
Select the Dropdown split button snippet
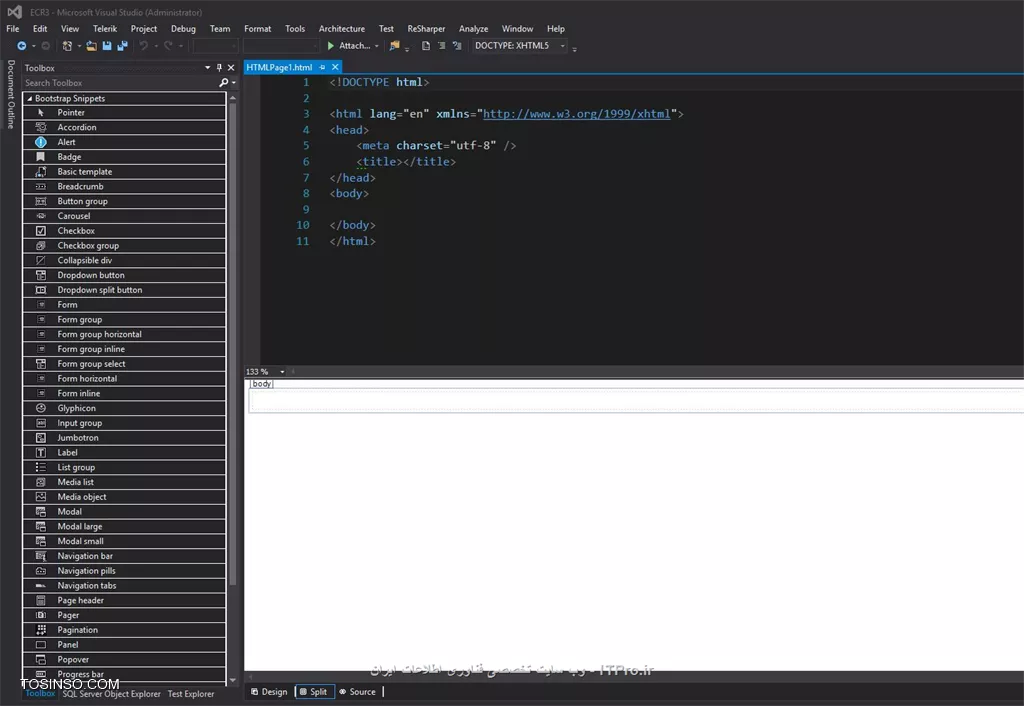124,290
